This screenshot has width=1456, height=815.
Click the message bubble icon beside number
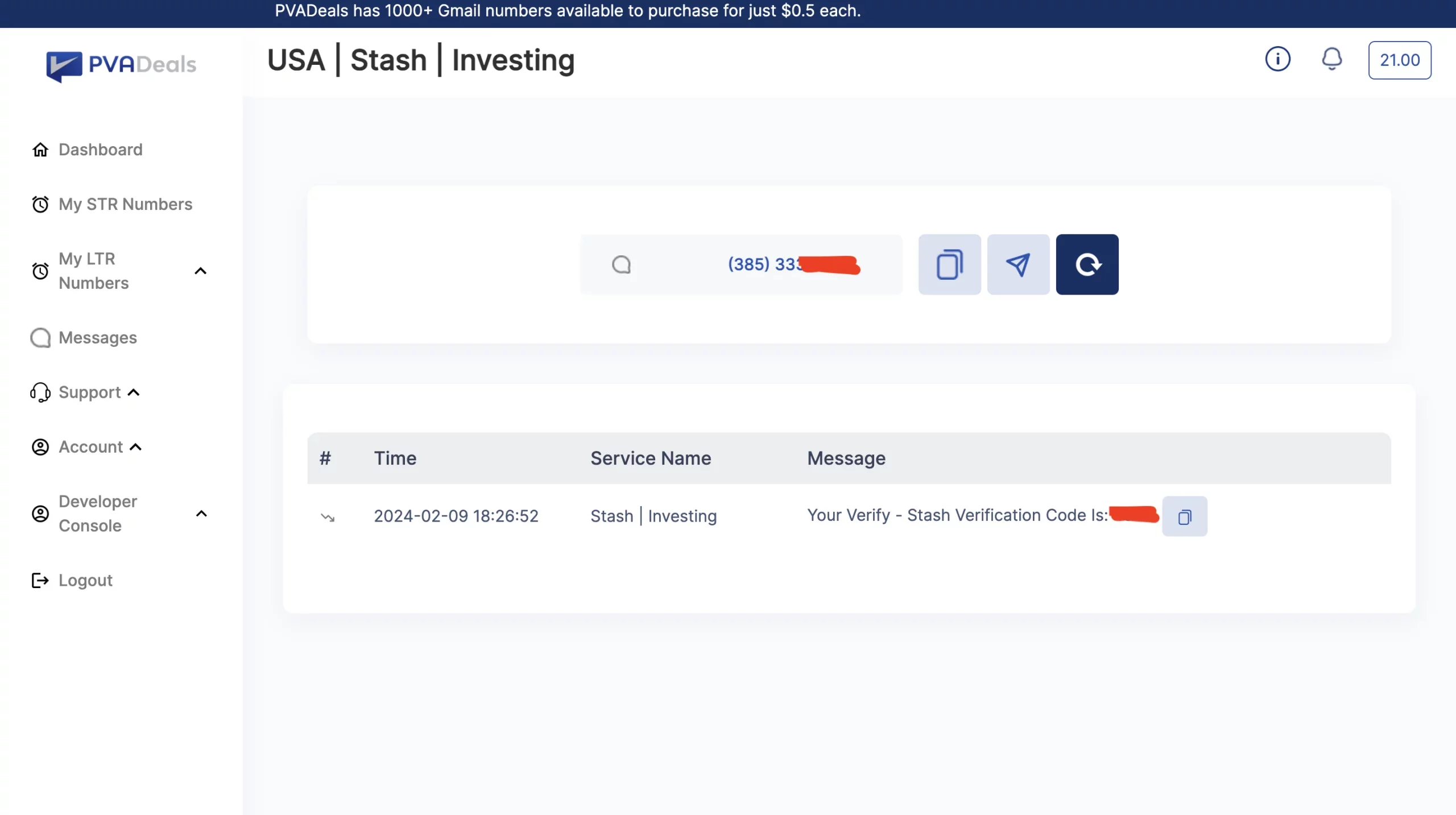pos(621,264)
